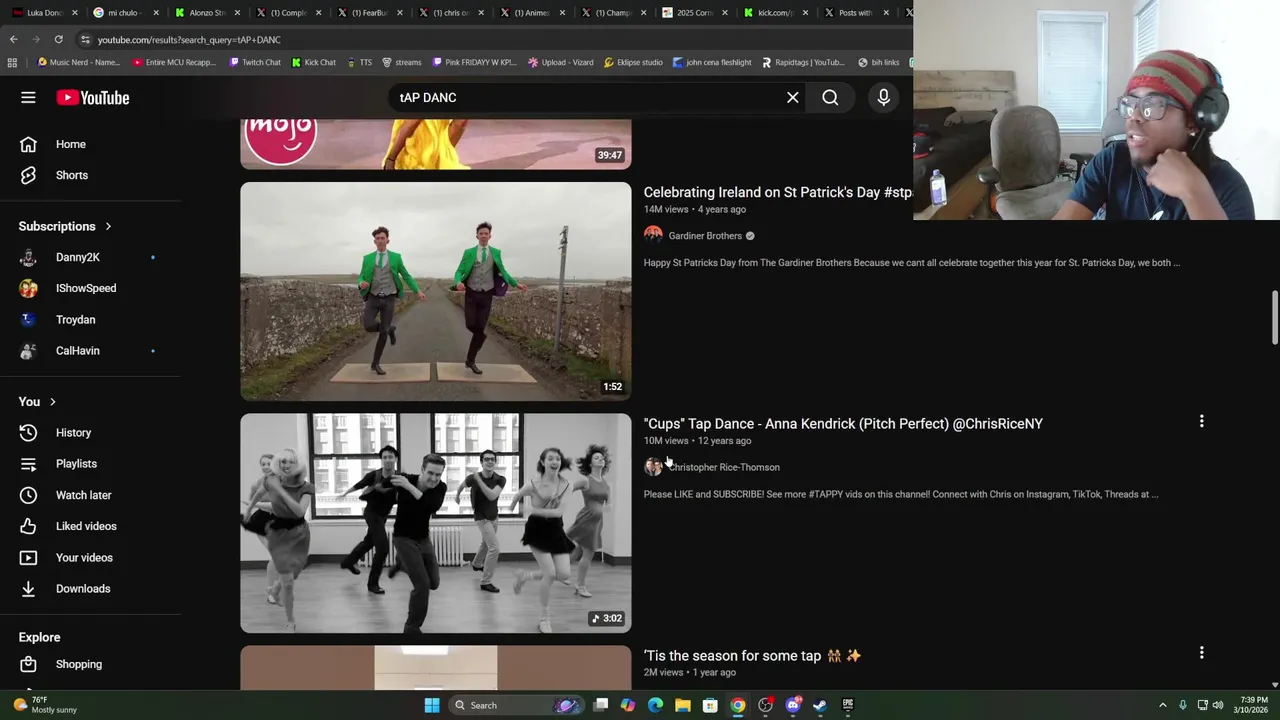Go back with the browser back arrow
Viewport: 1280px width, 720px height.
[13, 39]
